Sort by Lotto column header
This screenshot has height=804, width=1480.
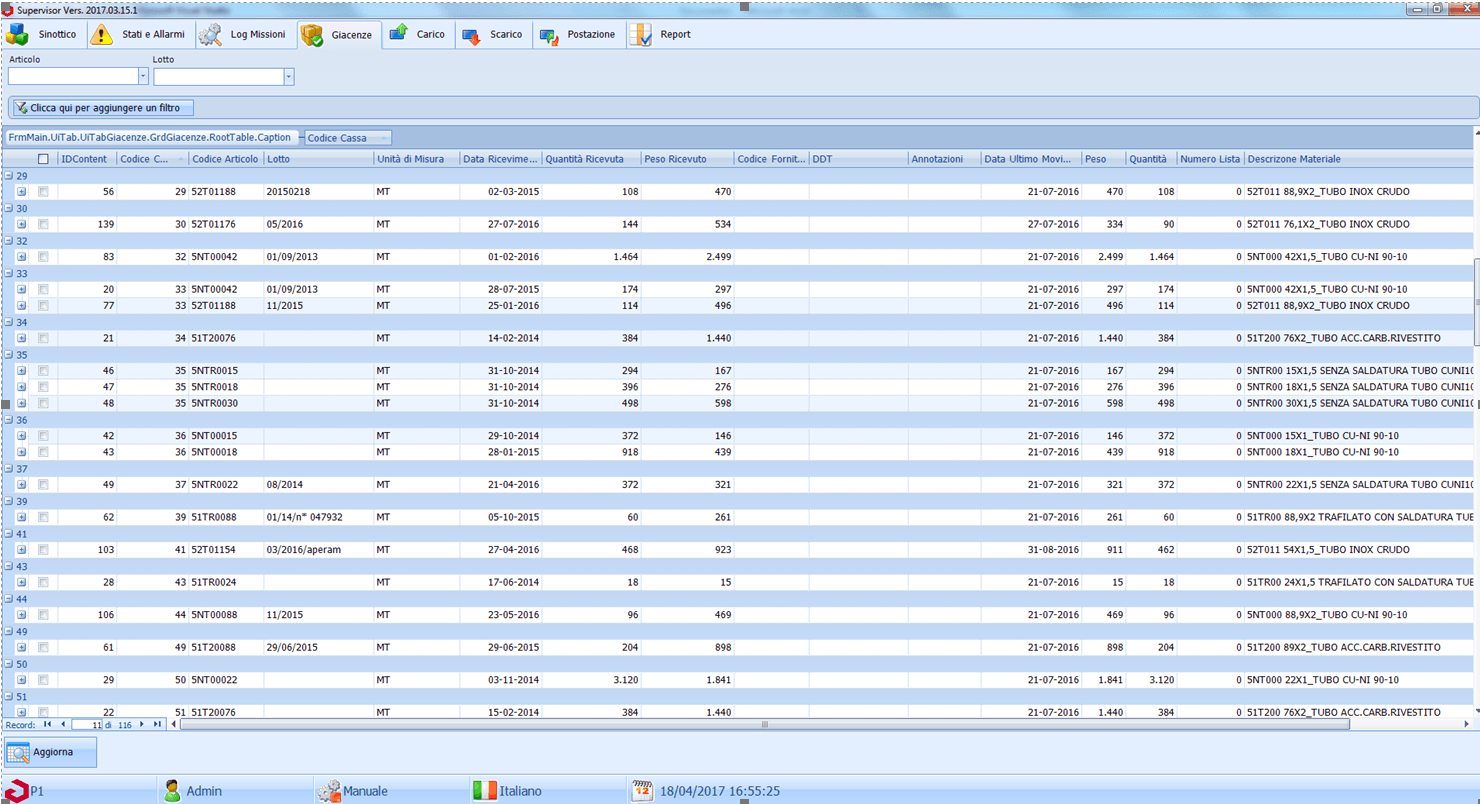coord(318,159)
